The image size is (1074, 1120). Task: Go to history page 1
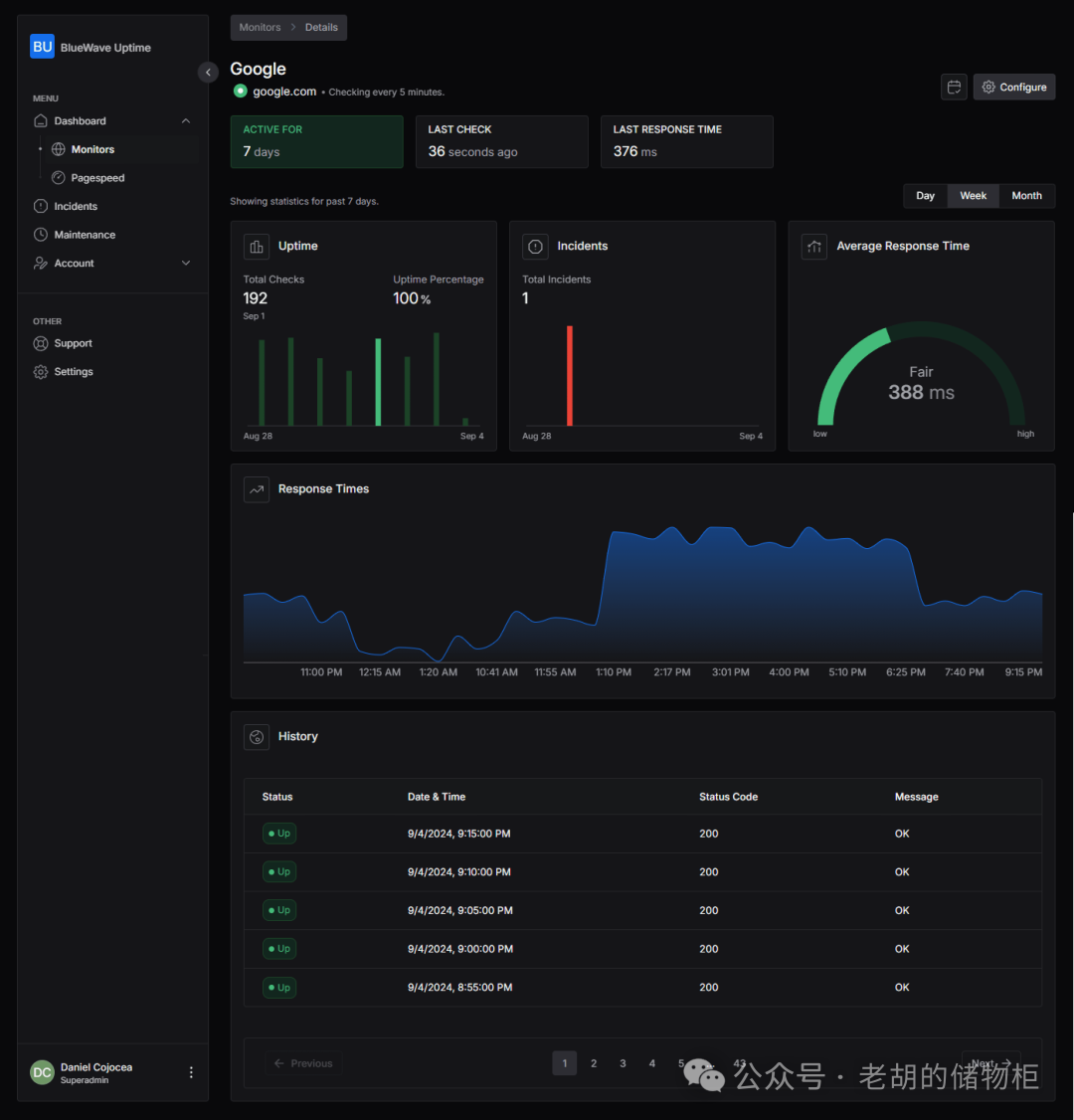(564, 1063)
